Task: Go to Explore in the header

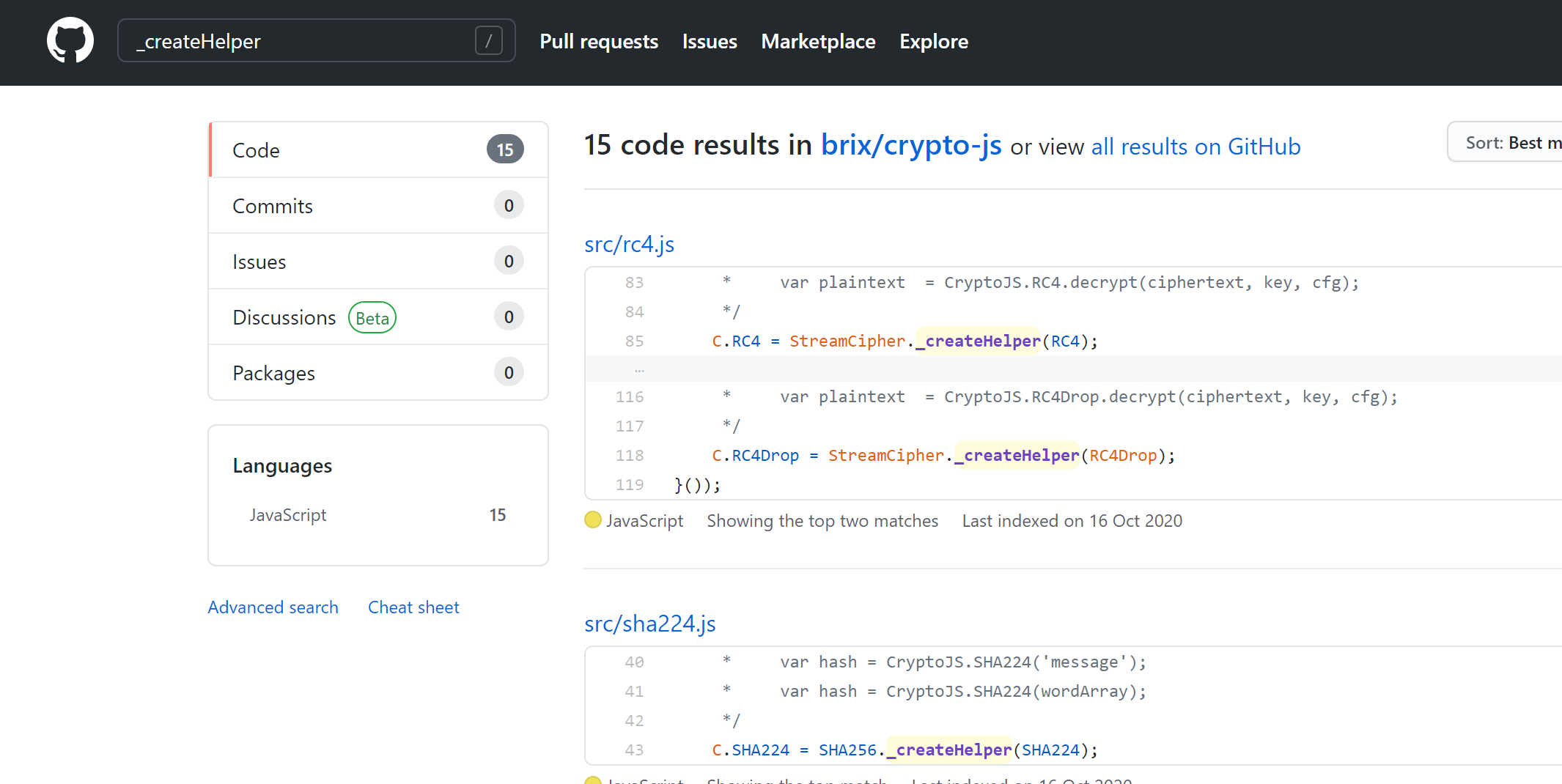Action: (x=934, y=41)
